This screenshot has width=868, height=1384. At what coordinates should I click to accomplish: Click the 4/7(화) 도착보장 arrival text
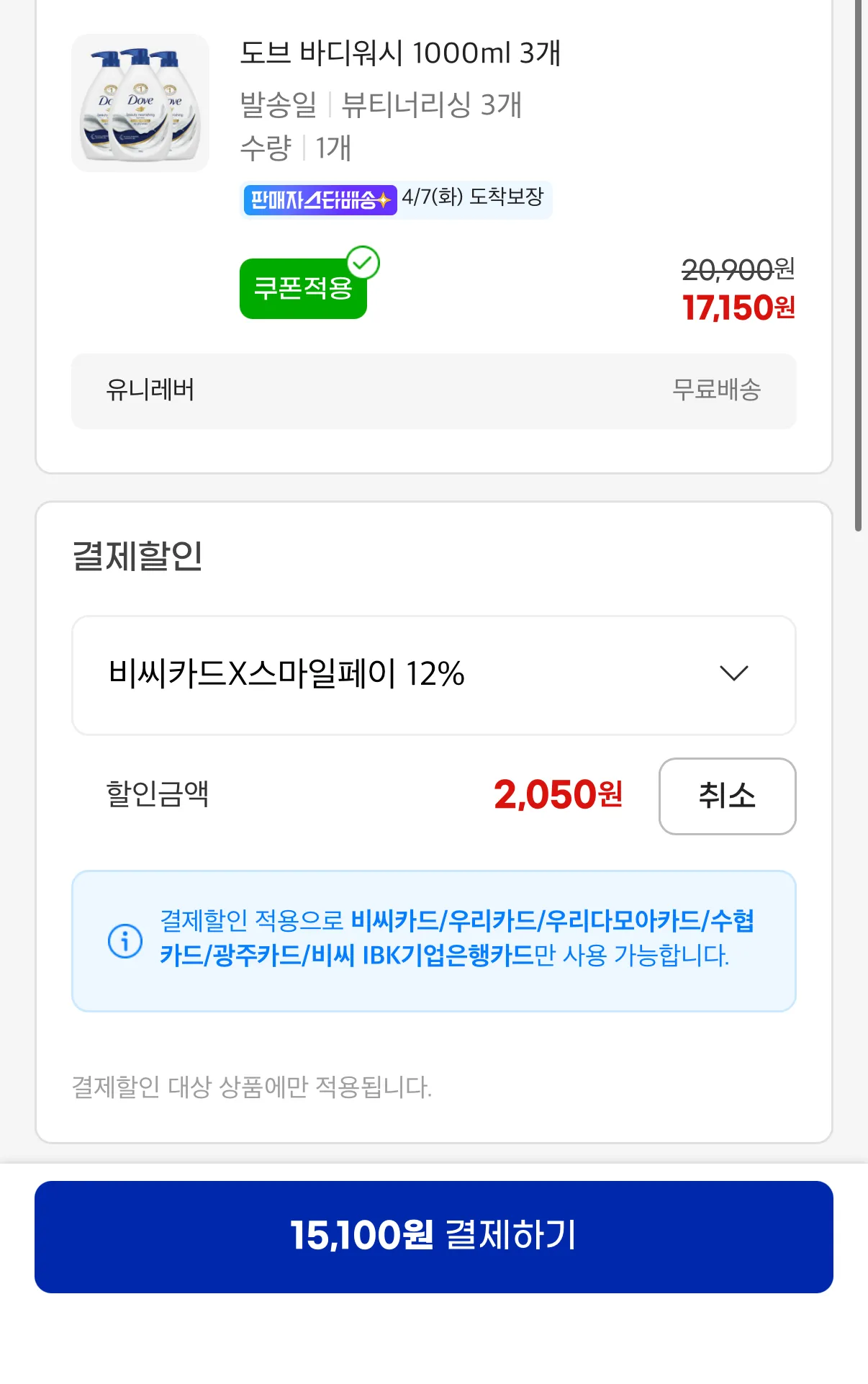pyautogui.click(x=473, y=197)
